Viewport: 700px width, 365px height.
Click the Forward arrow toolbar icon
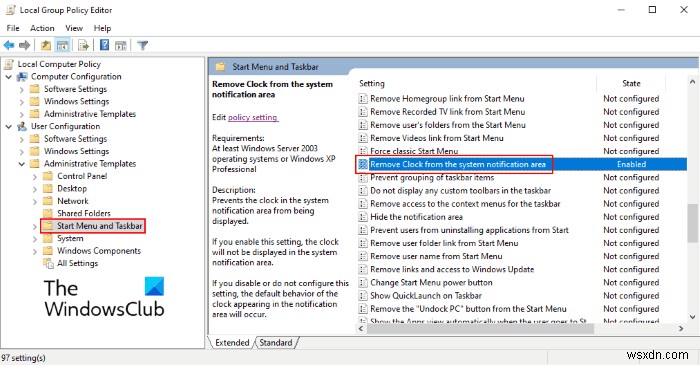tap(25, 45)
